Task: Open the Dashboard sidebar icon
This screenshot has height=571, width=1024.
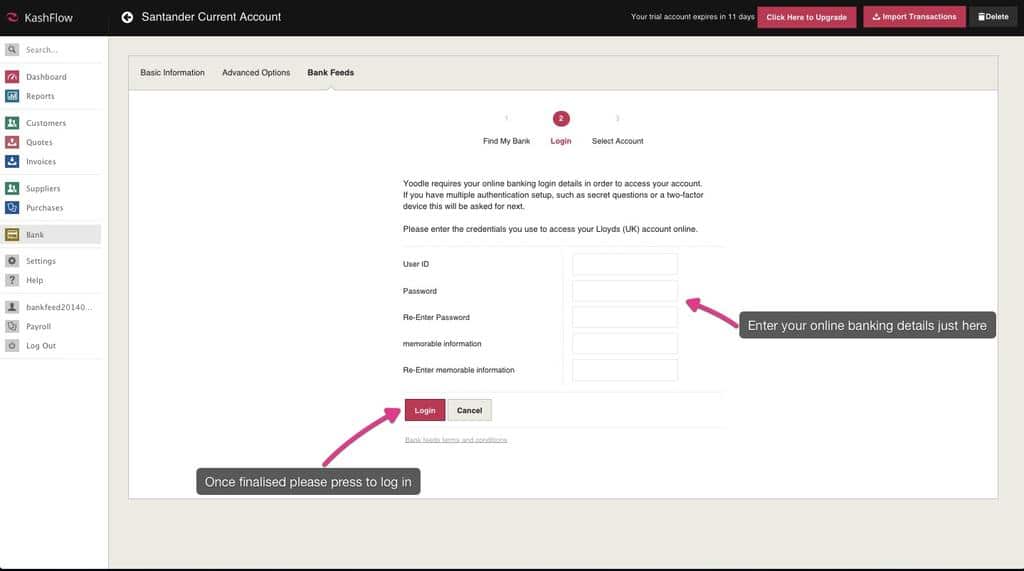Action: tap(12, 77)
